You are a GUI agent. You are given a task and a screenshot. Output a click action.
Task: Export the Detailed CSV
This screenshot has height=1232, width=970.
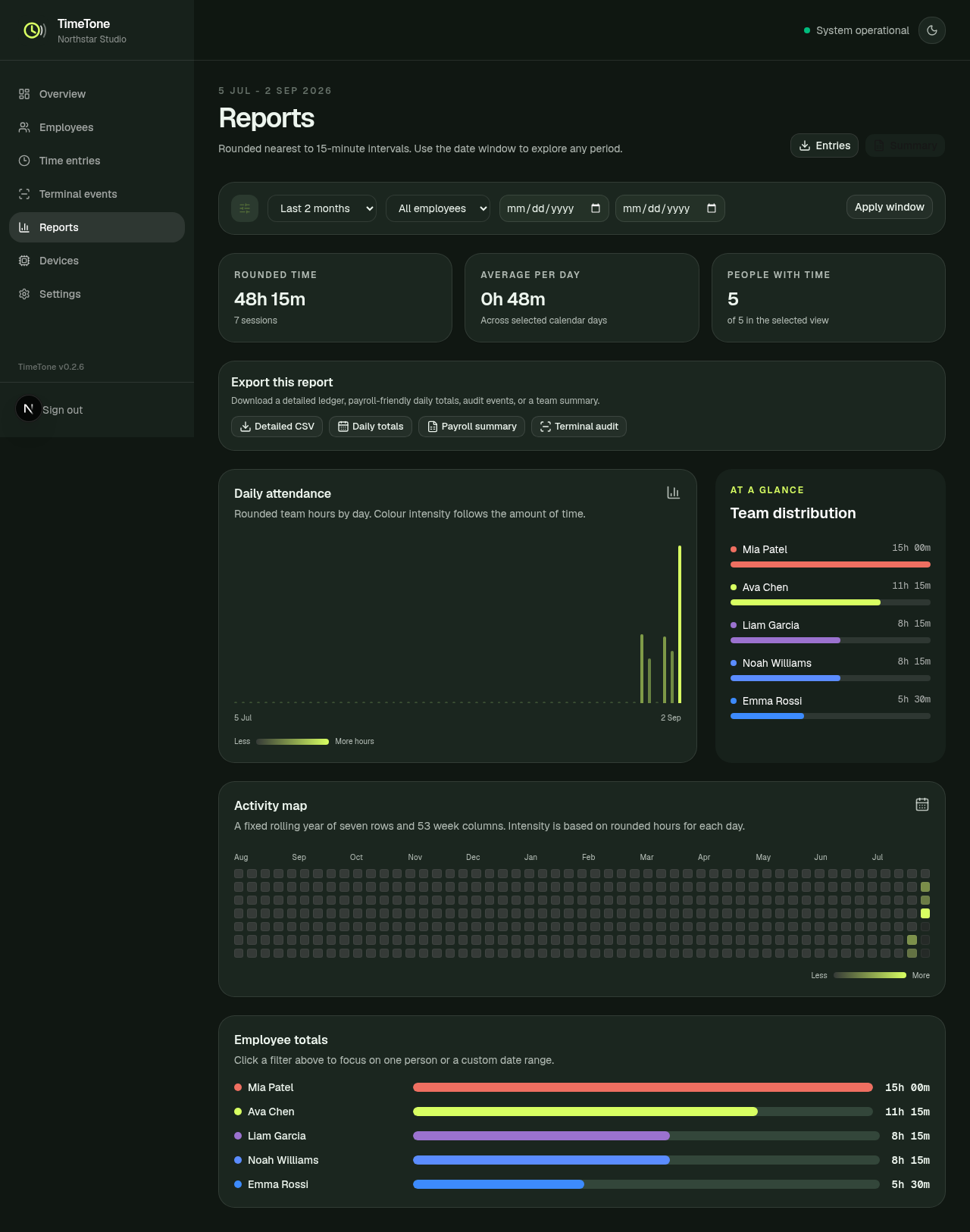[x=277, y=427]
